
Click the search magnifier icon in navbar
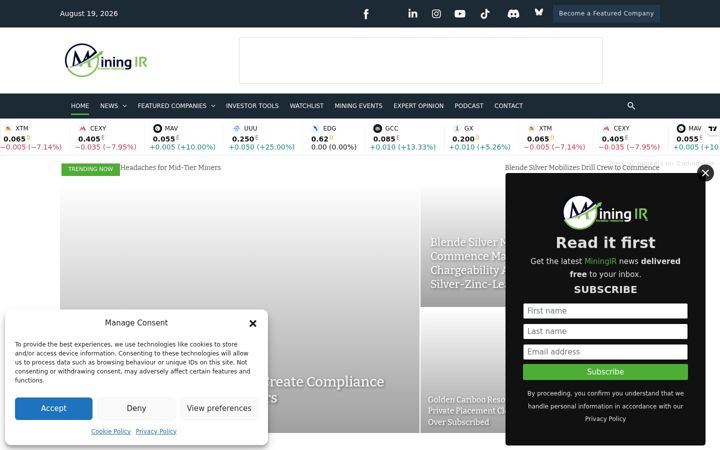tap(631, 106)
